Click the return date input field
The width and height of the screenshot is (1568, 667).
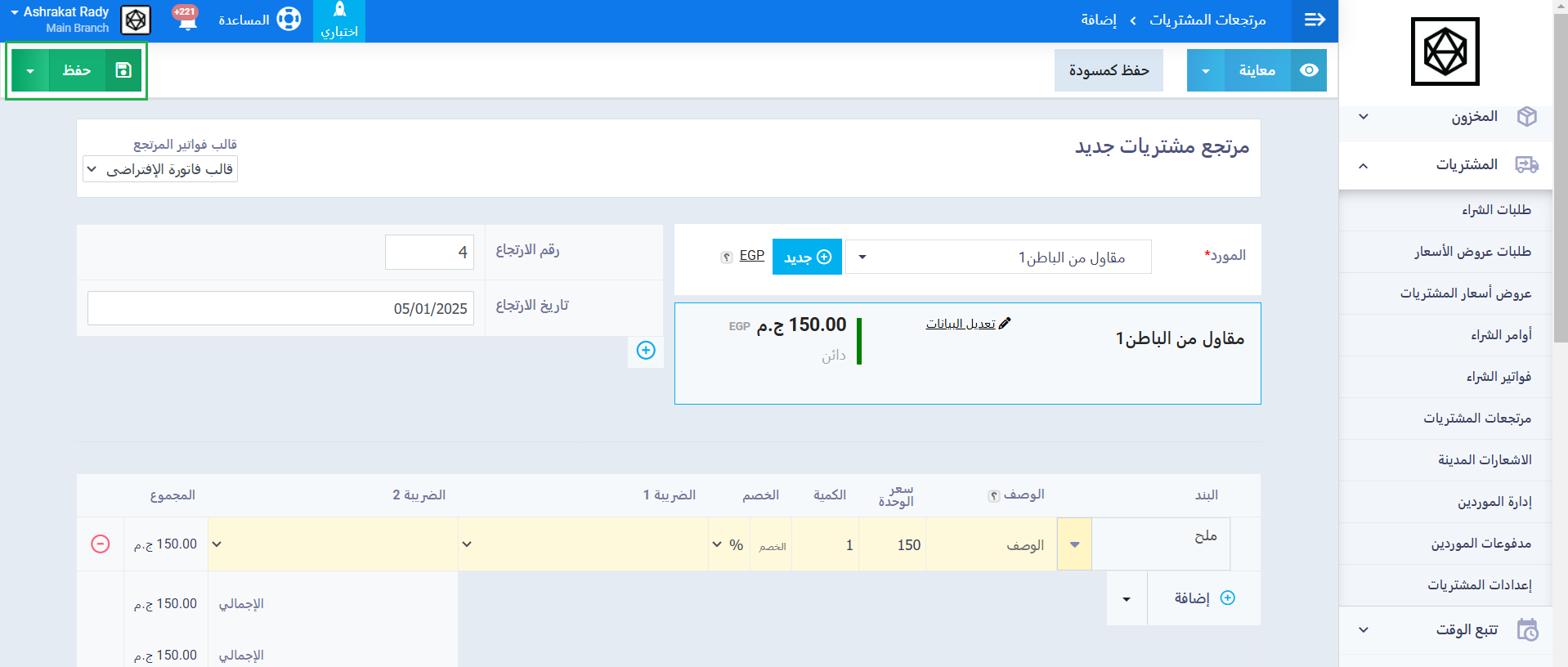click(x=280, y=309)
